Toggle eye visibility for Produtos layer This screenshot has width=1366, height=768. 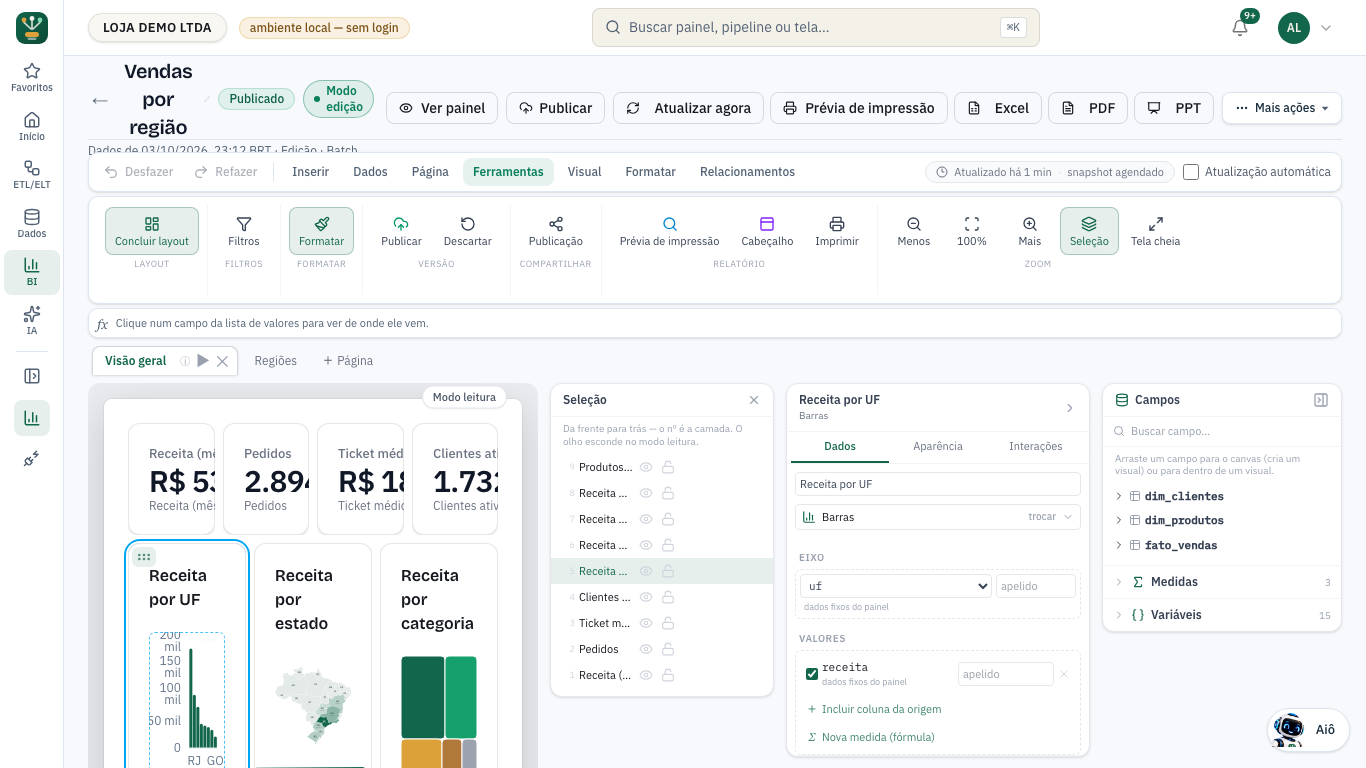click(646, 467)
